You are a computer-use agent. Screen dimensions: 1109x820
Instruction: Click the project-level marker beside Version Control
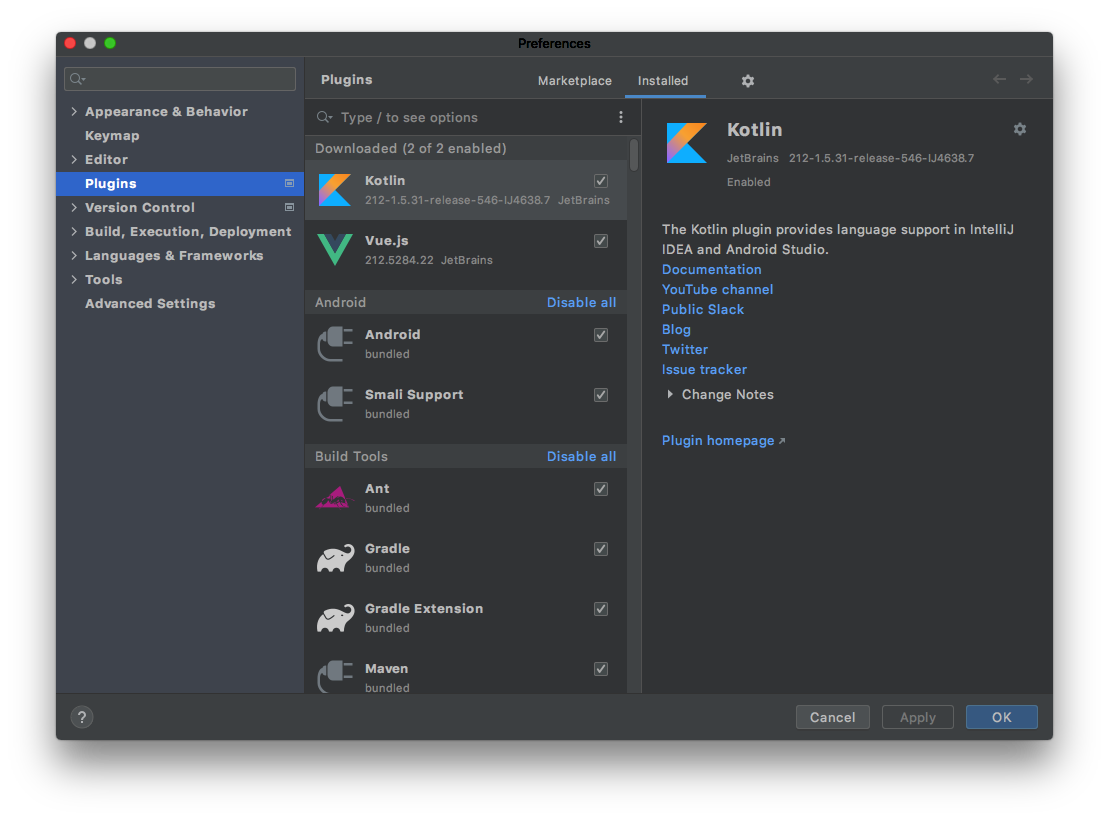[x=289, y=207]
